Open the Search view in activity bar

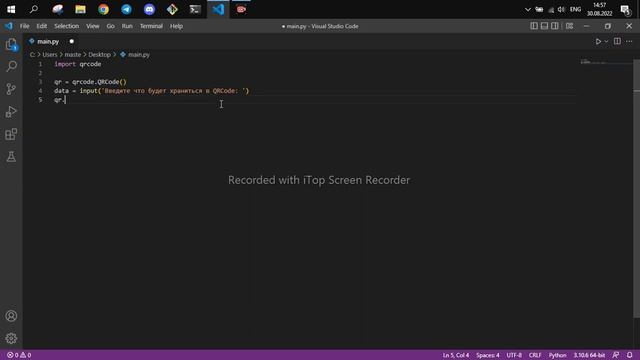click(11, 66)
